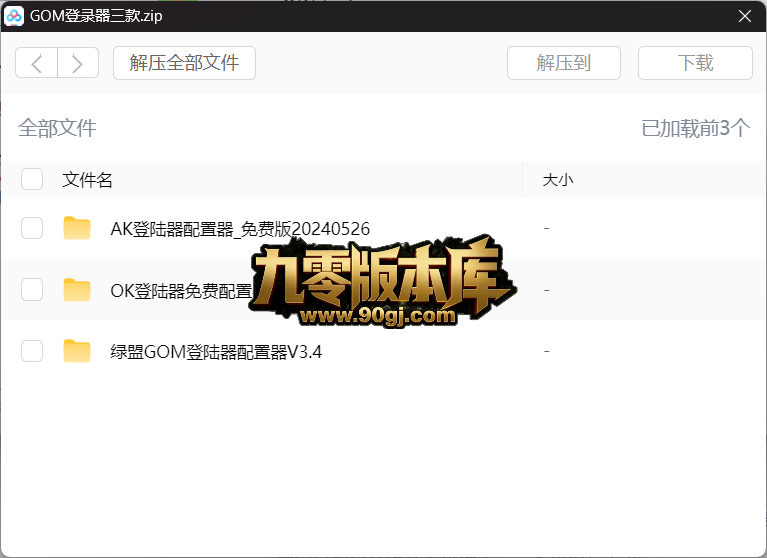Viewport: 767px width, 558px height.
Task: Tick the select-all checkbox beside 文件名
Action: pos(32,179)
